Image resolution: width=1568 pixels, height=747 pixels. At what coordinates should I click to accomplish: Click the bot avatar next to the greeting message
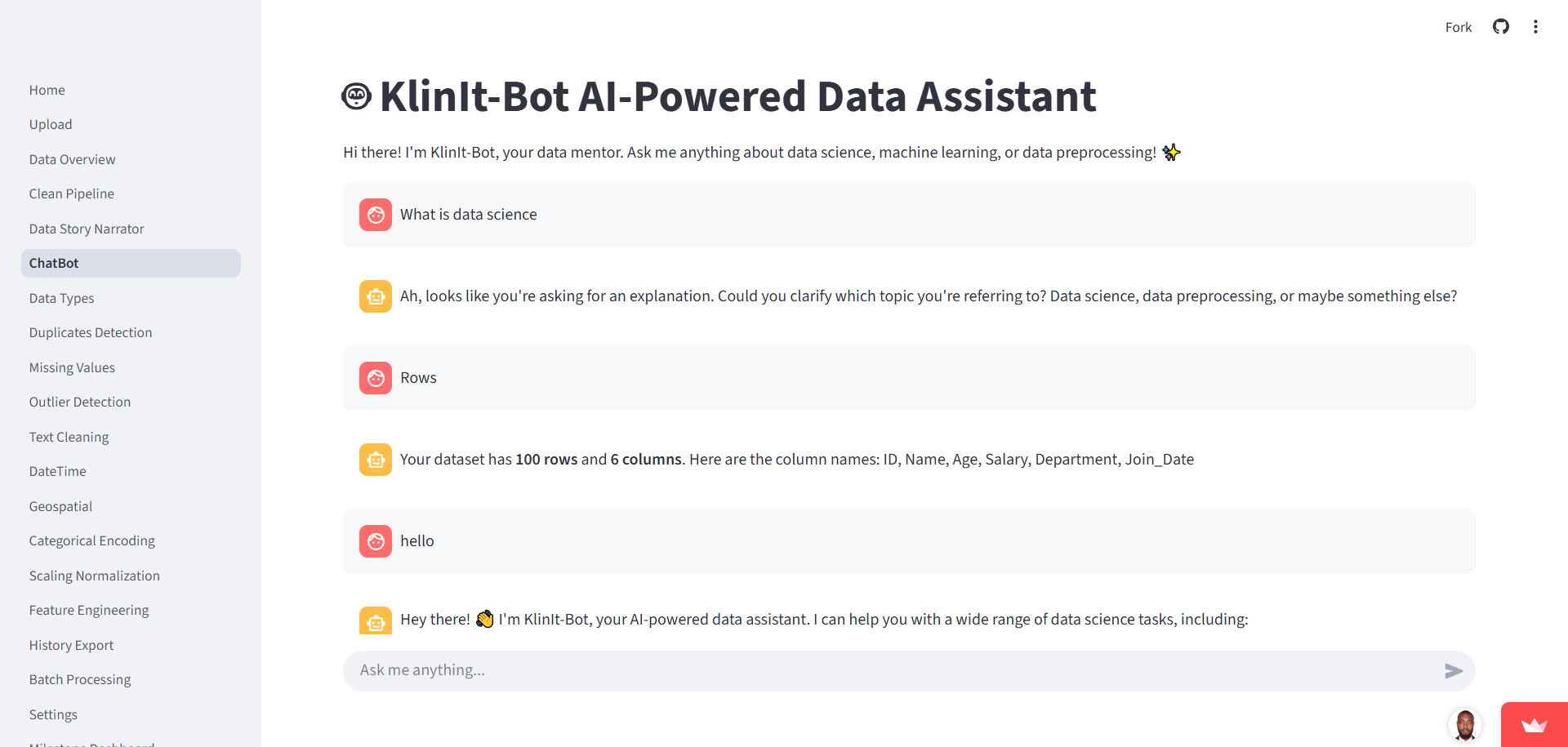pos(375,620)
